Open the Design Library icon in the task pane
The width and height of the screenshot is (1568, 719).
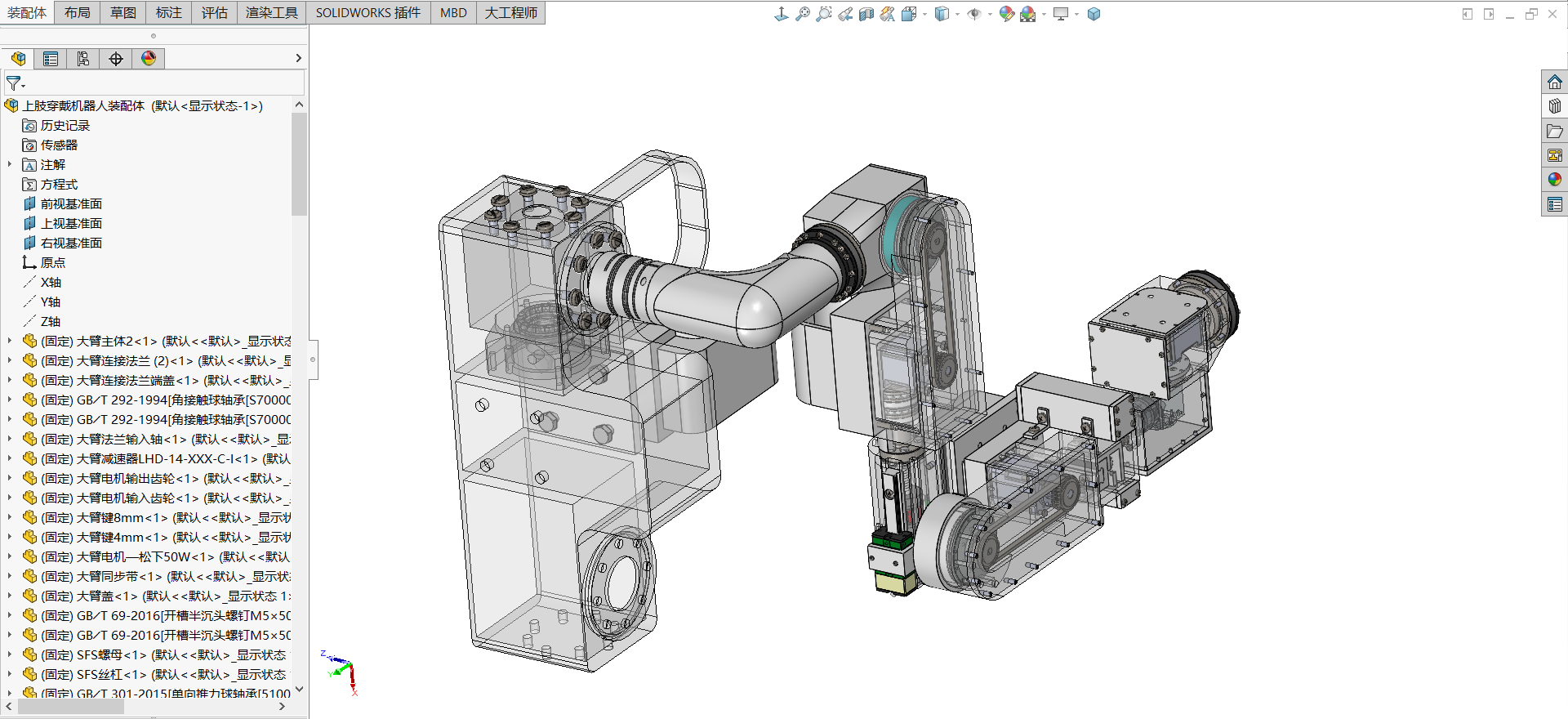point(1555,106)
